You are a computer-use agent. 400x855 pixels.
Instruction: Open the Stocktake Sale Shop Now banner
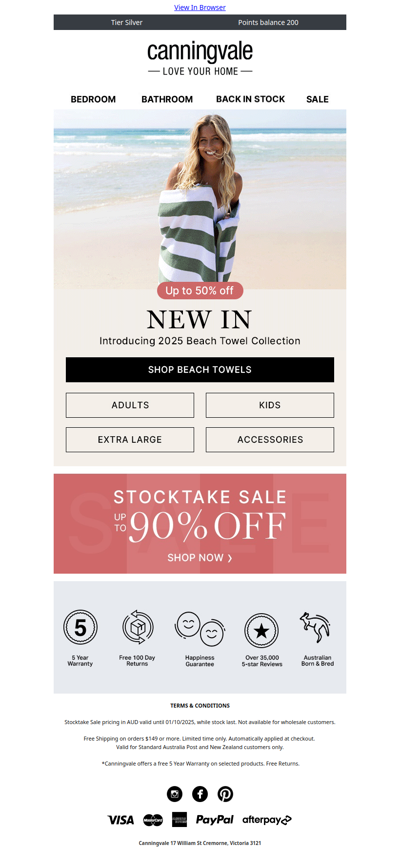pos(200,523)
